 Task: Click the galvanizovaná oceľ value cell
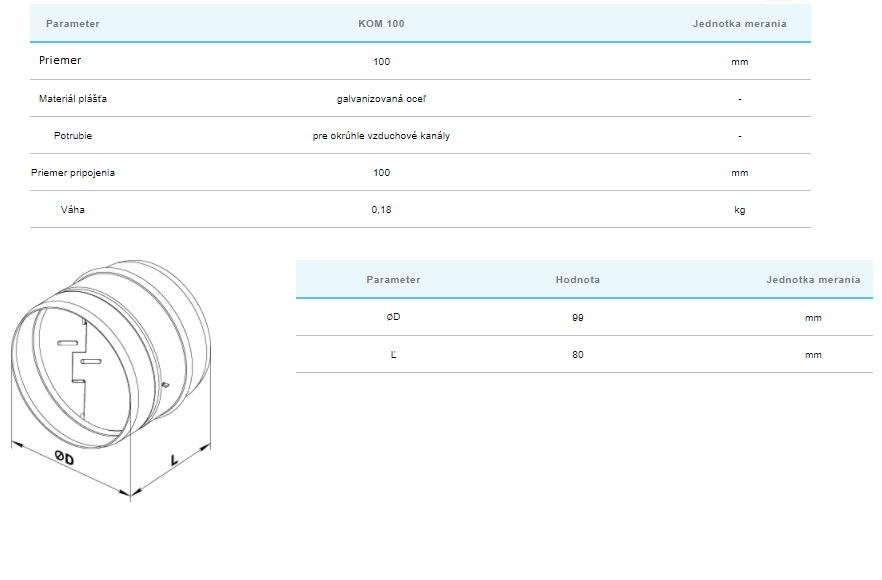click(380, 99)
